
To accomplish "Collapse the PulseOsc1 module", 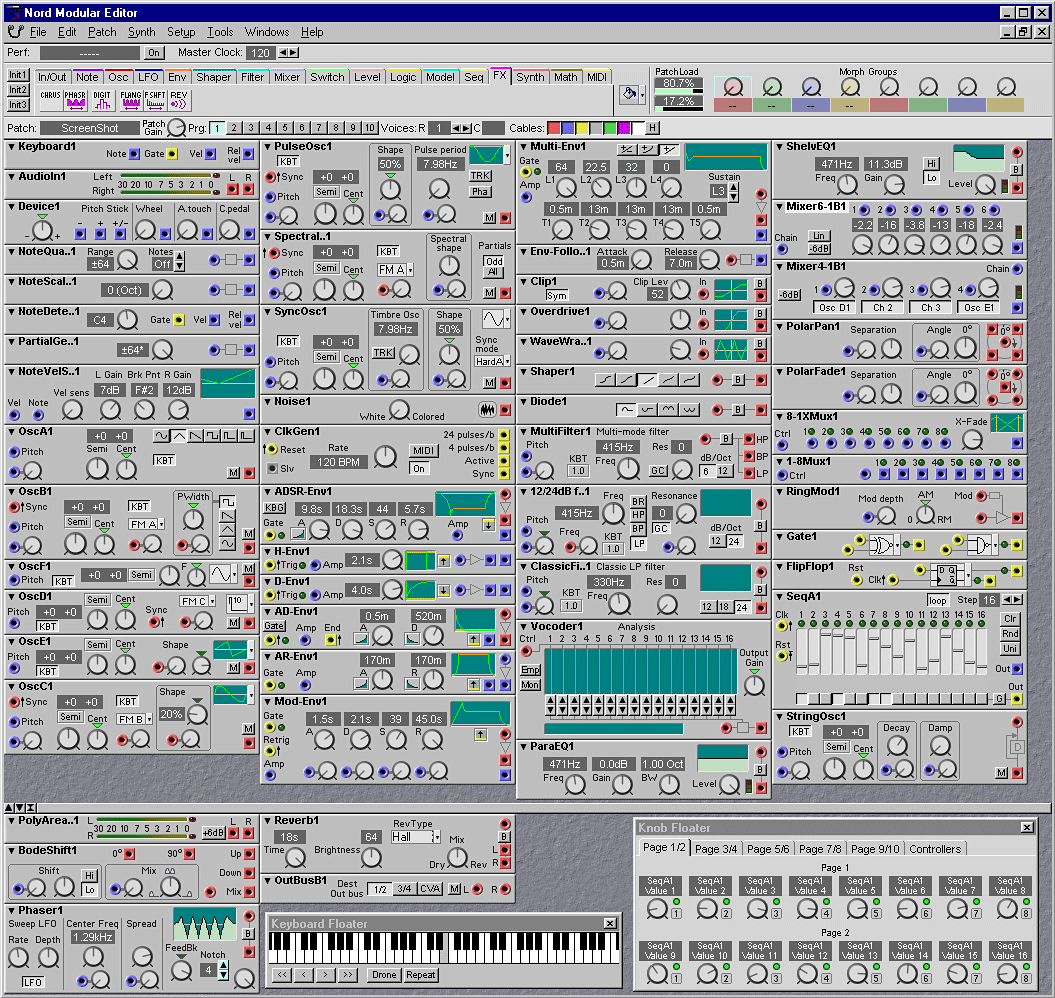I will [x=267, y=146].
